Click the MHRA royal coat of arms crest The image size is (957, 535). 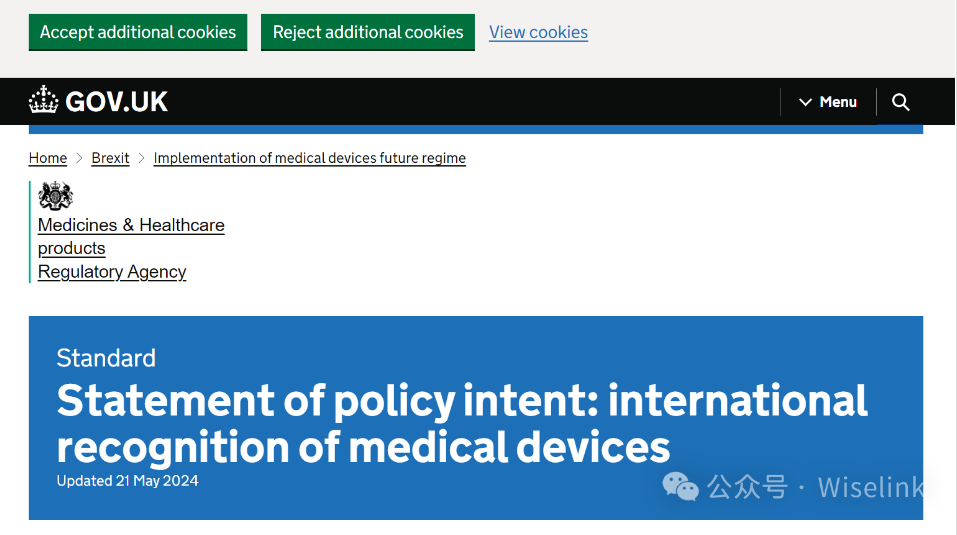pos(56,196)
